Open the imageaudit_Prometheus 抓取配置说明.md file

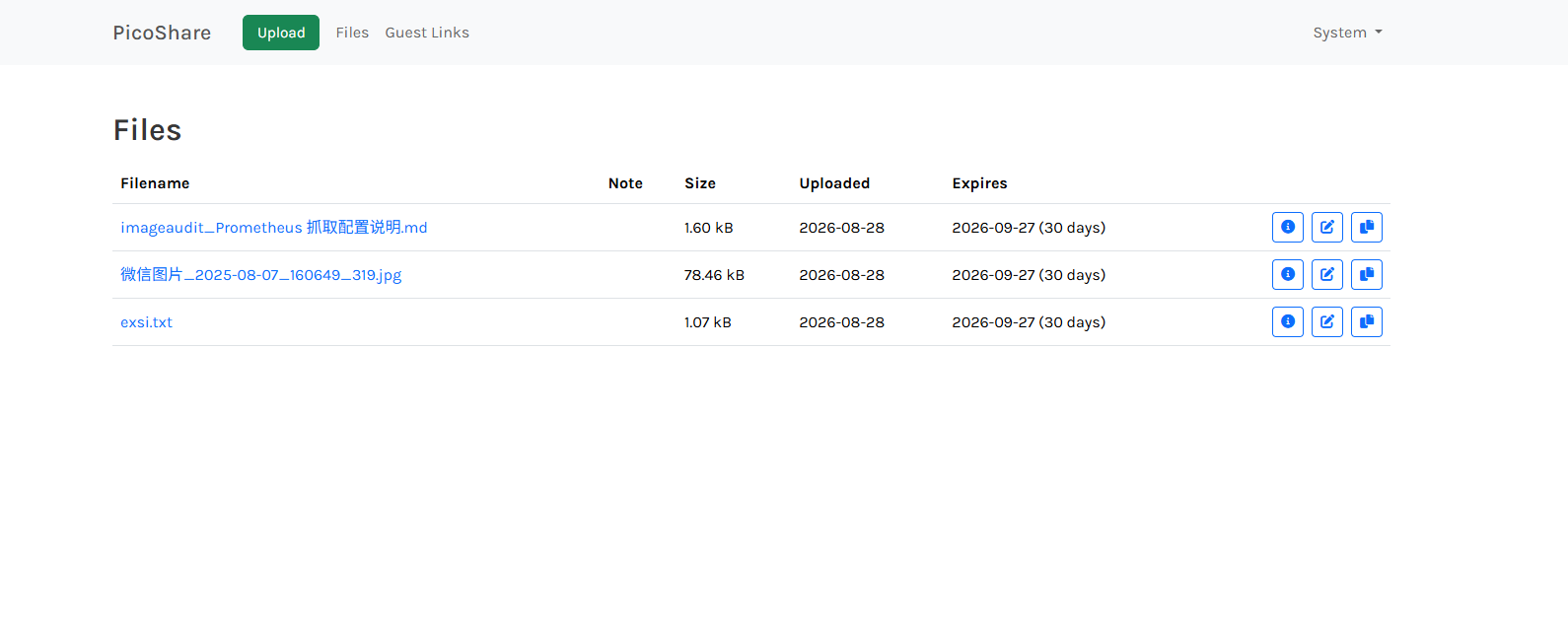[274, 228]
